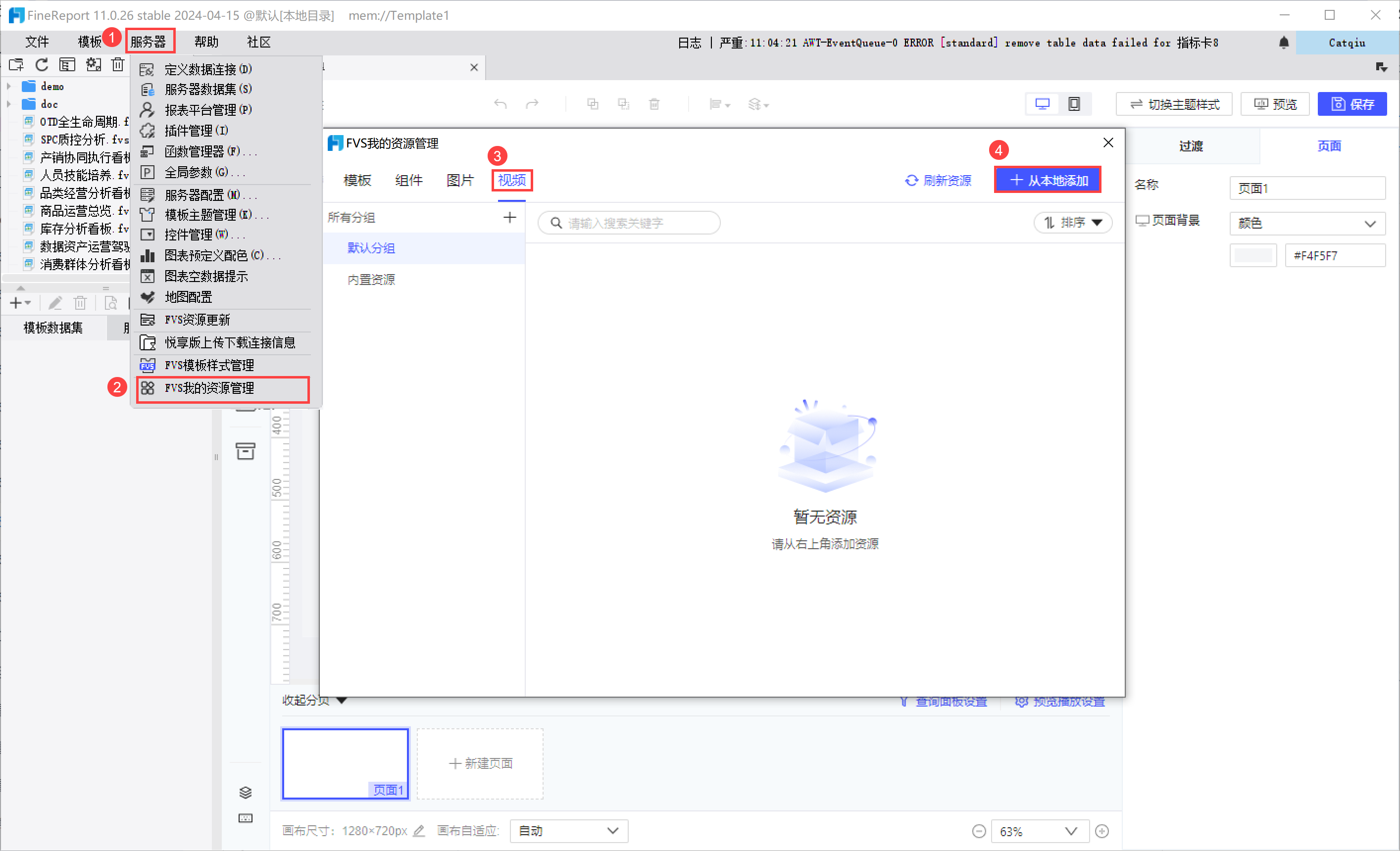This screenshot has width=1400, height=851.
Task: Click the zoom-in plus circle icon
Action: 1101,831
